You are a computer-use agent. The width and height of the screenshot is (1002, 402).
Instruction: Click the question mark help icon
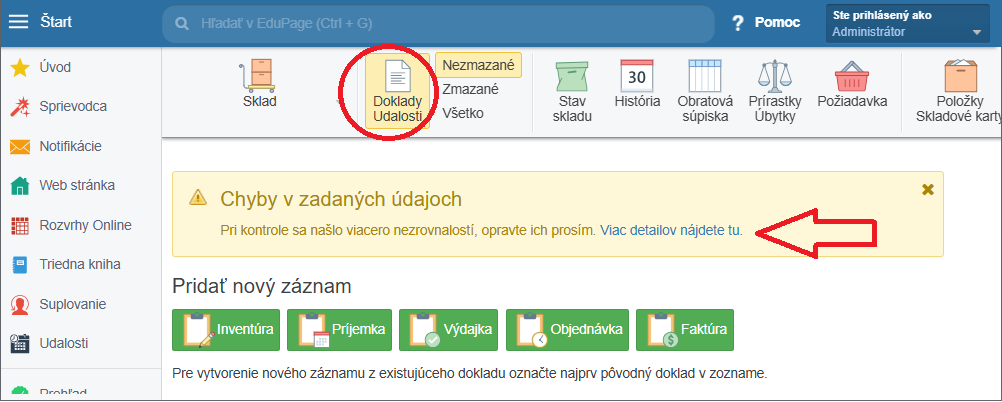(738, 24)
